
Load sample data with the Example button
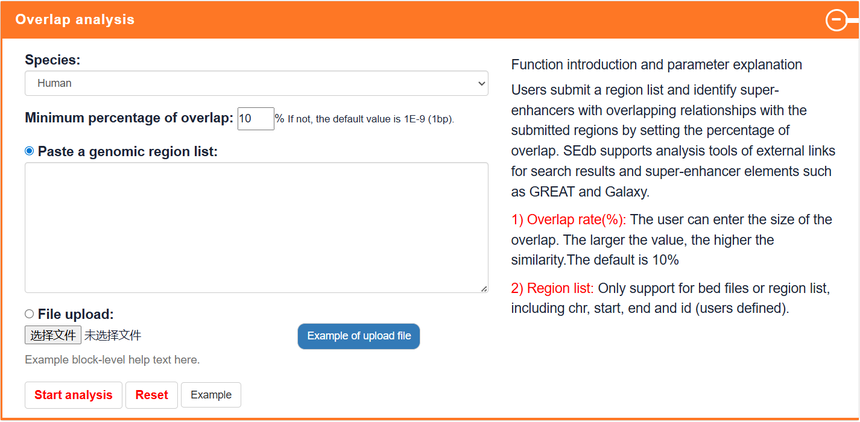point(211,395)
